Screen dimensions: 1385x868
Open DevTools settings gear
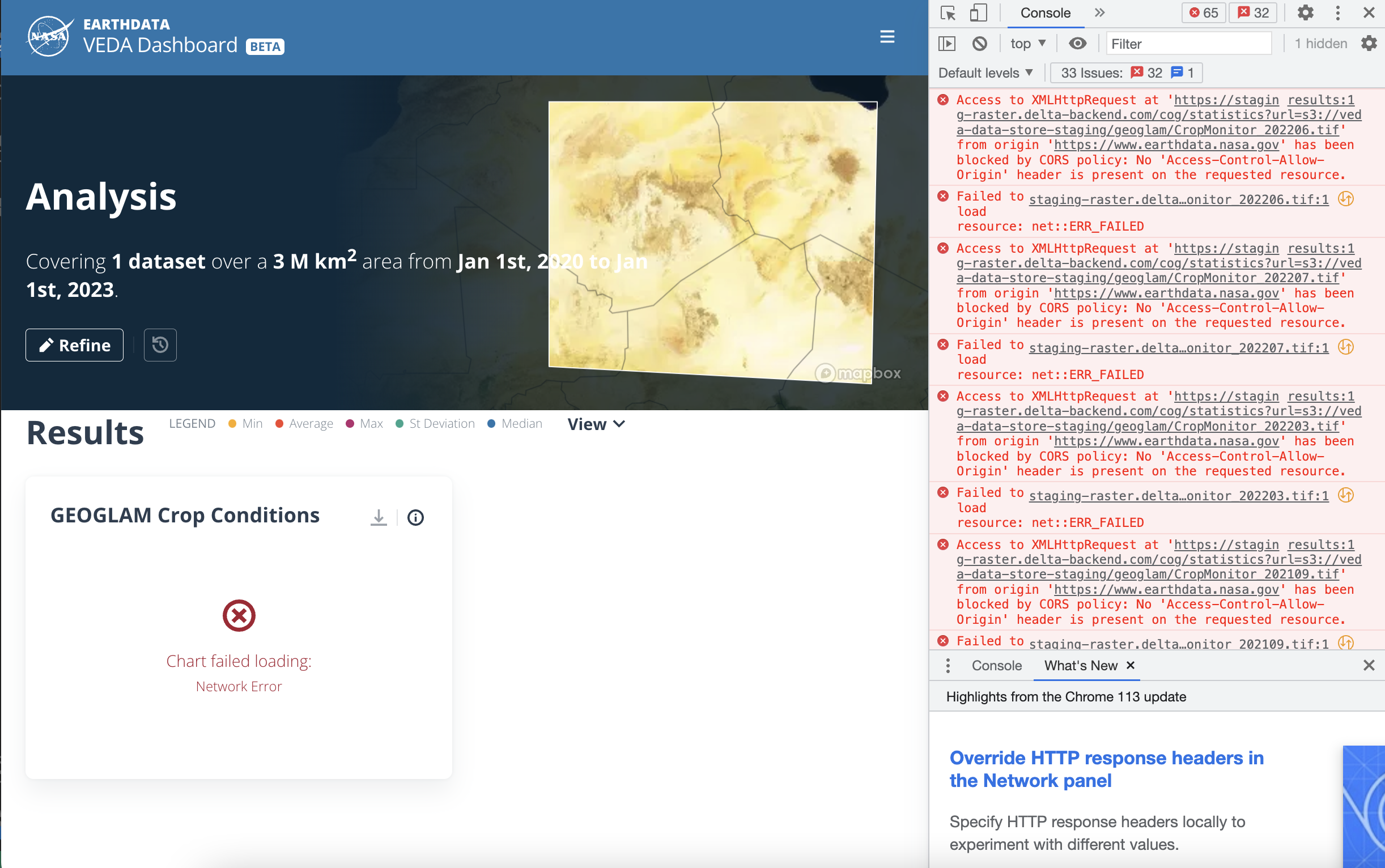(x=1306, y=12)
